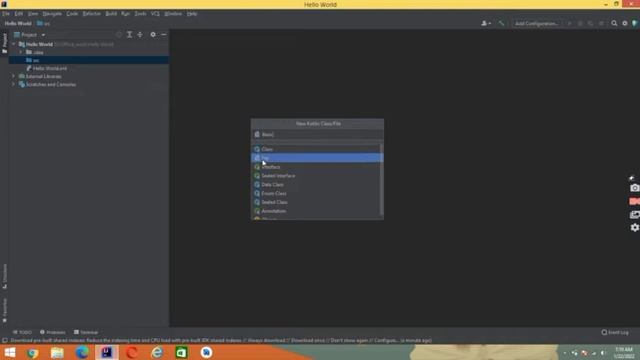
Task: Click the name field in New Kotlin Class dialog
Action: (317, 134)
